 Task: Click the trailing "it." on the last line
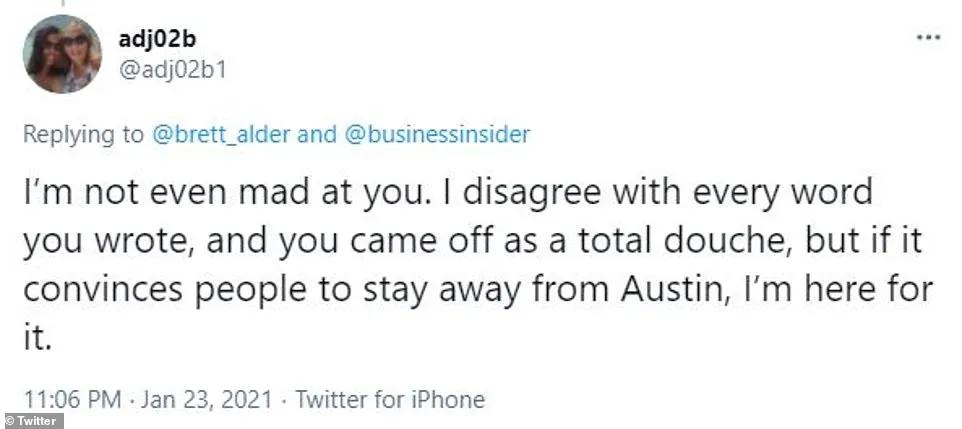tap(37, 340)
